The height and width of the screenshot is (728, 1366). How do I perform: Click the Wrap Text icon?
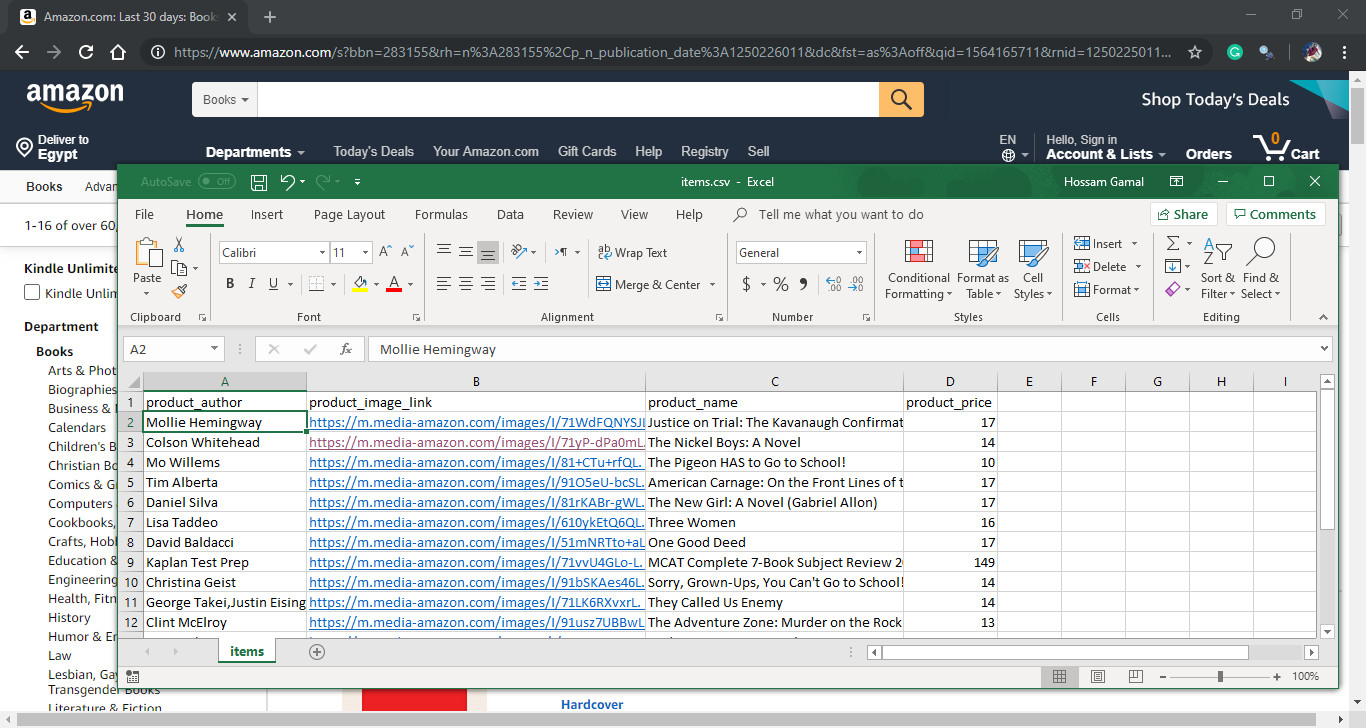pyautogui.click(x=631, y=252)
